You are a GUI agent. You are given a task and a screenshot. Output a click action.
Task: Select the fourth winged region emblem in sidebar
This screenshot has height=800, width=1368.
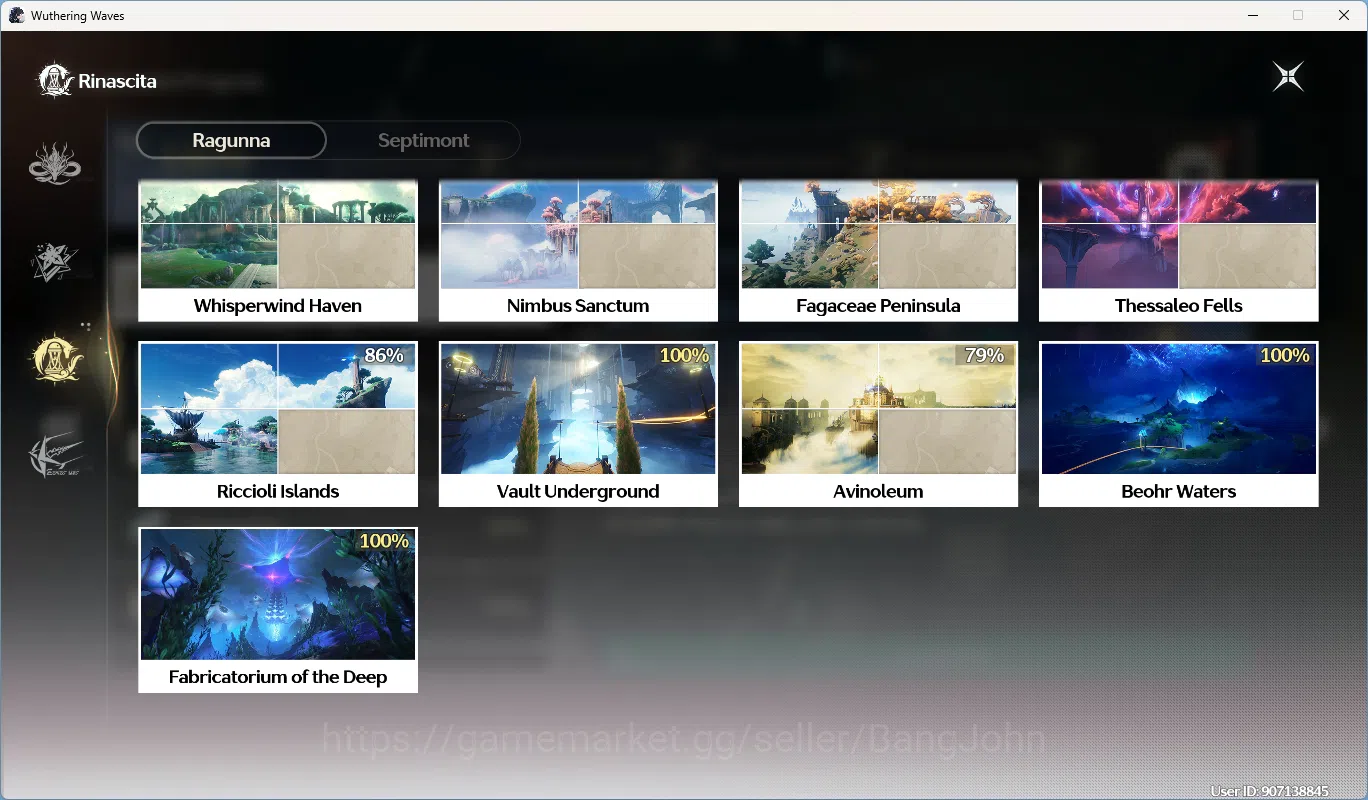(54, 456)
